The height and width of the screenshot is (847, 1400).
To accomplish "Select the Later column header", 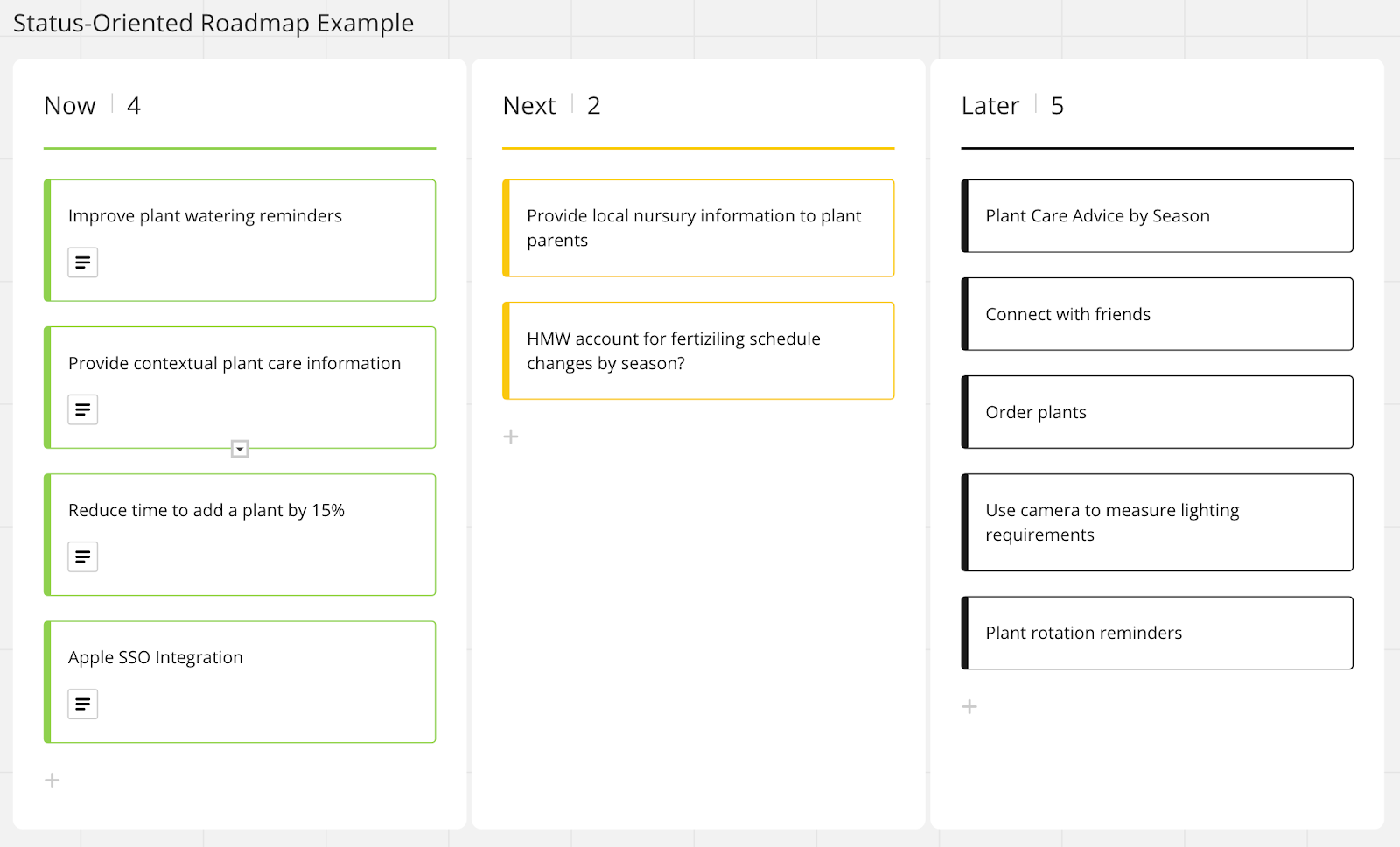I will pyautogui.click(x=990, y=106).
